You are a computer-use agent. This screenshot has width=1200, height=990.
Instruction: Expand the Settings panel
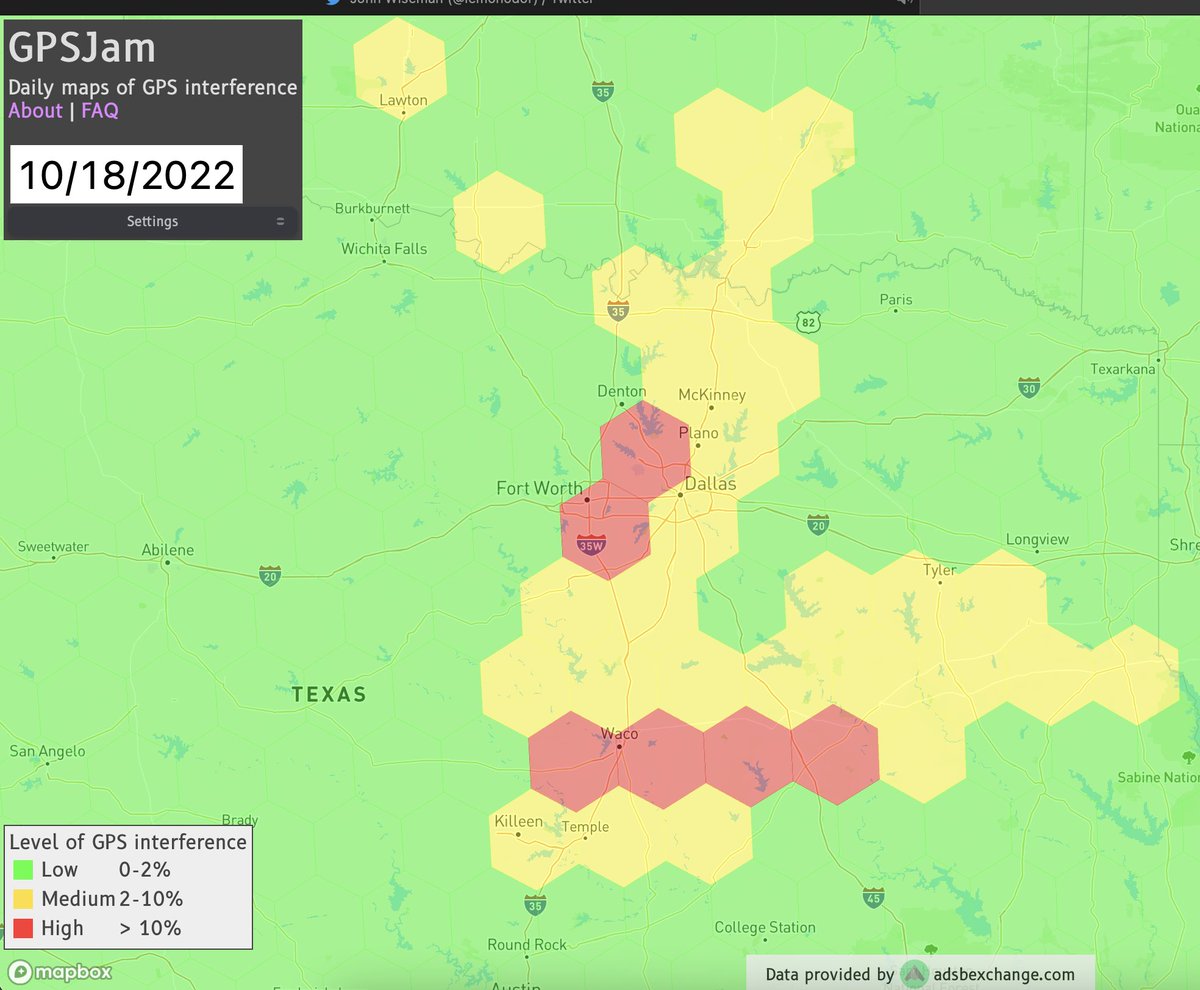(152, 221)
